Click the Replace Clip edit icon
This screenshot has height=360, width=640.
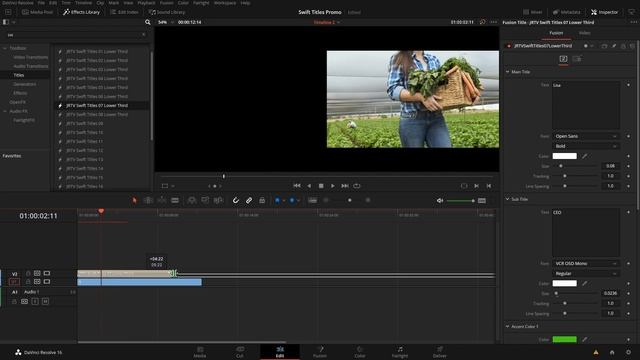coord(218,200)
